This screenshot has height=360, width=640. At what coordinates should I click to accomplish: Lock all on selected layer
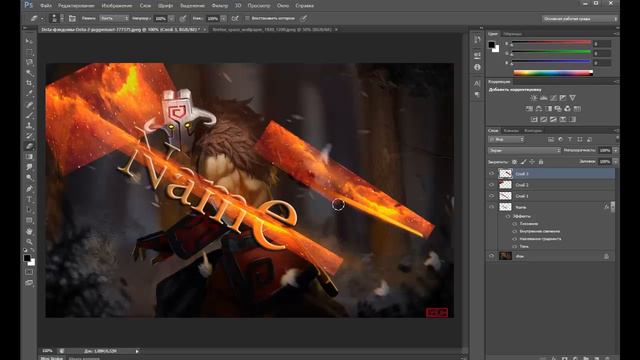coord(541,162)
